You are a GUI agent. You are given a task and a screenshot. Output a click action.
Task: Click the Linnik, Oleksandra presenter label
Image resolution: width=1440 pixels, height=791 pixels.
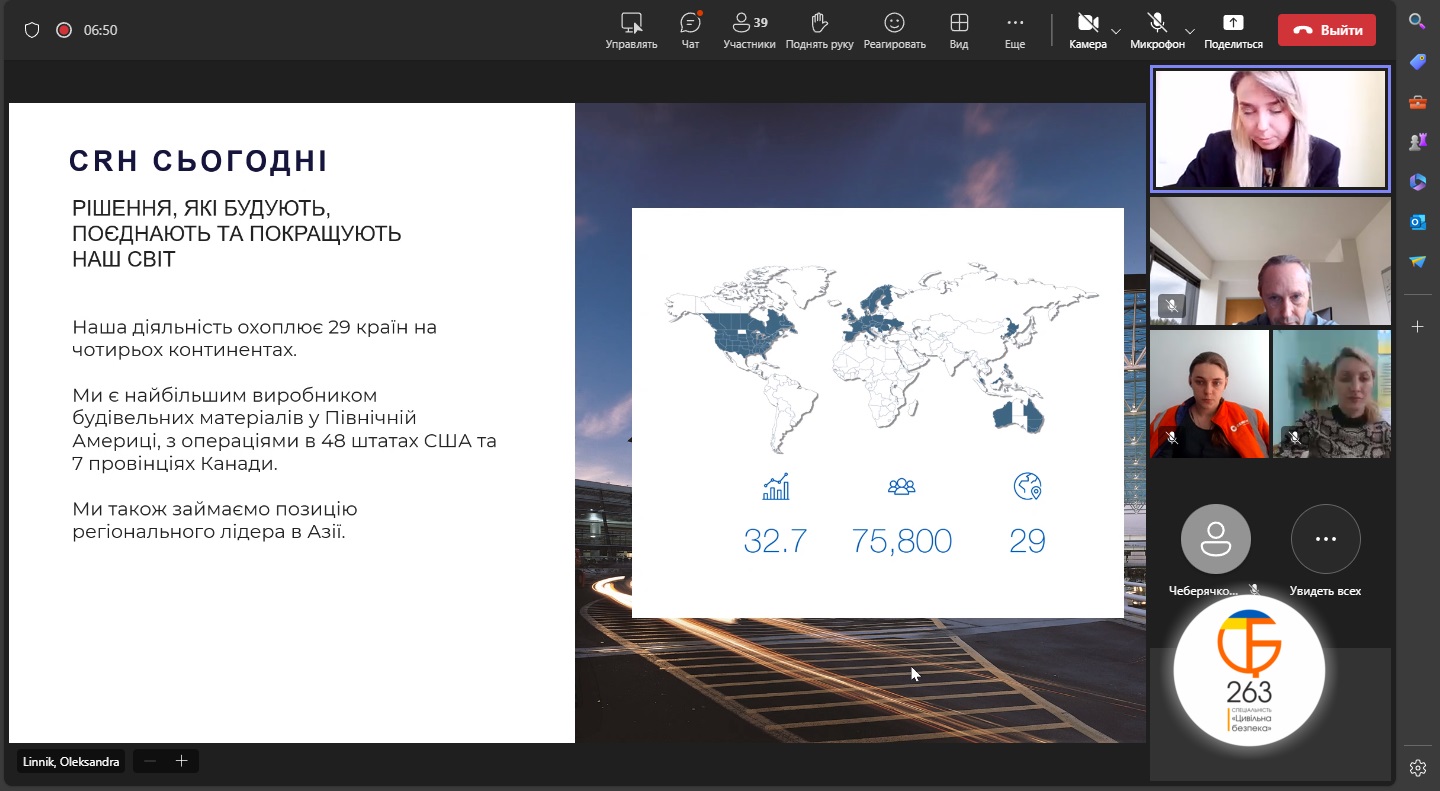click(71, 762)
